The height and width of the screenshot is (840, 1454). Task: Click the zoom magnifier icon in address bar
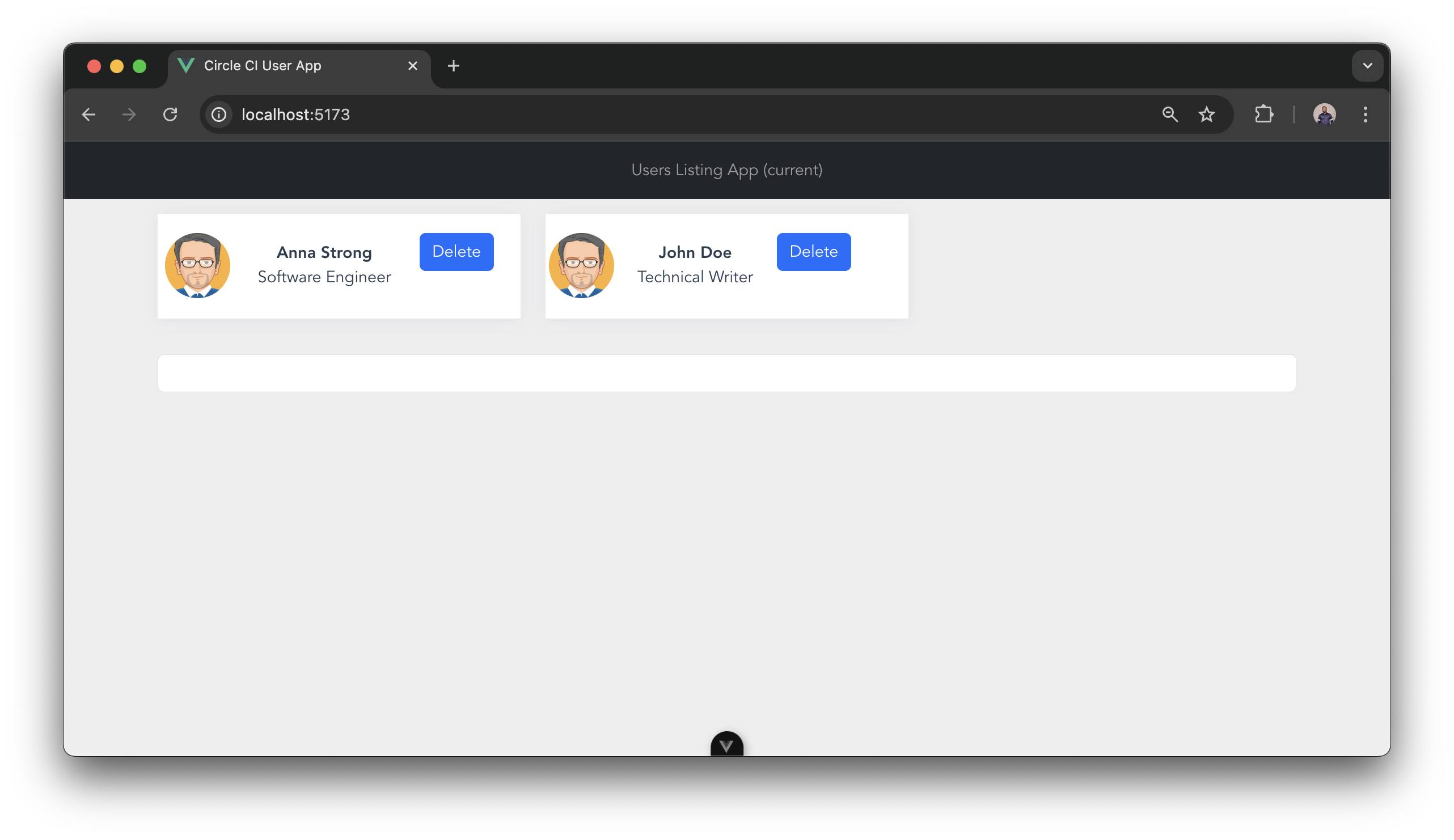click(1169, 114)
